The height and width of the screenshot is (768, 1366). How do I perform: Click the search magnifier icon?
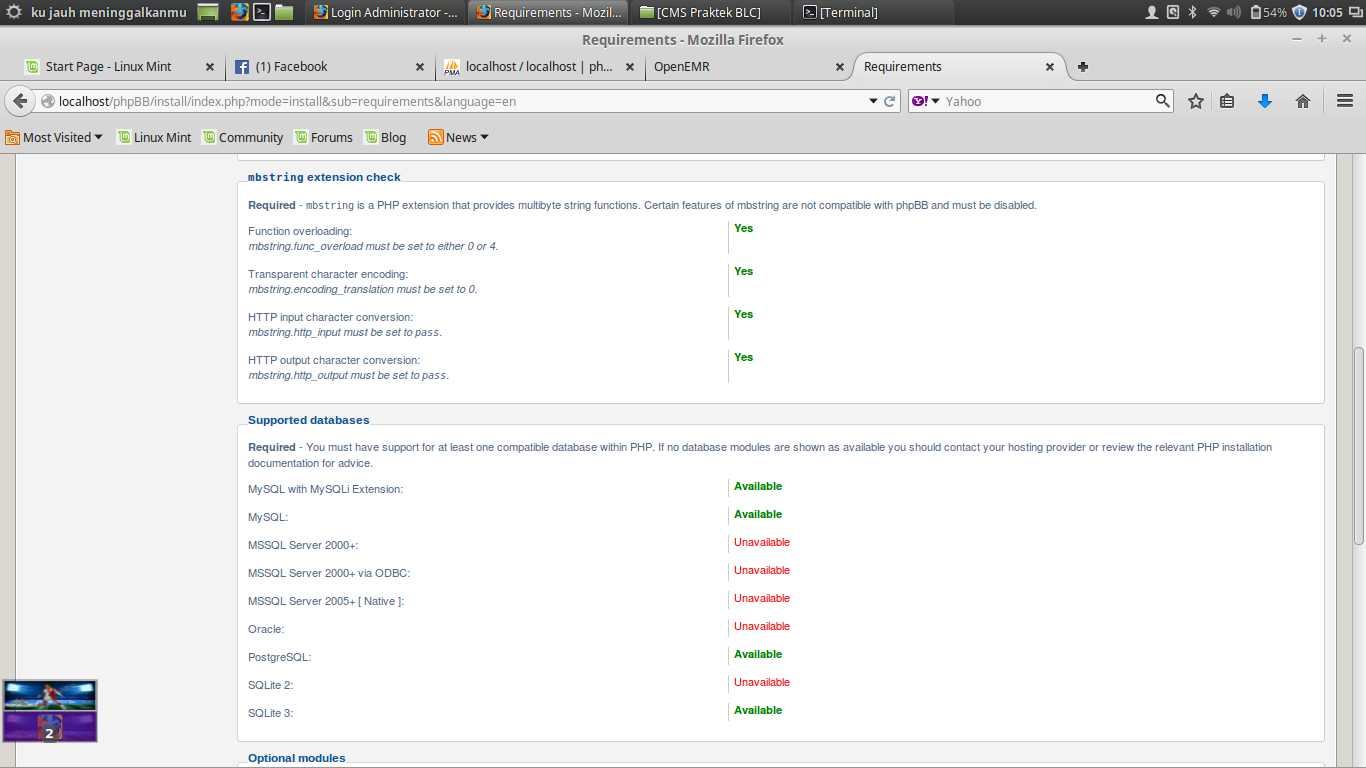click(1163, 101)
